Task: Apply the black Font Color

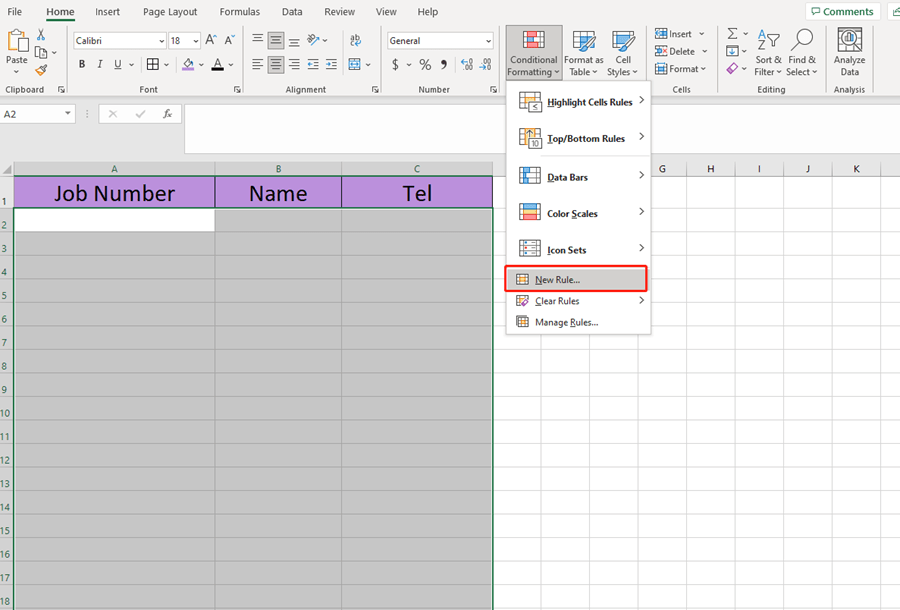Action: pos(218,64)
